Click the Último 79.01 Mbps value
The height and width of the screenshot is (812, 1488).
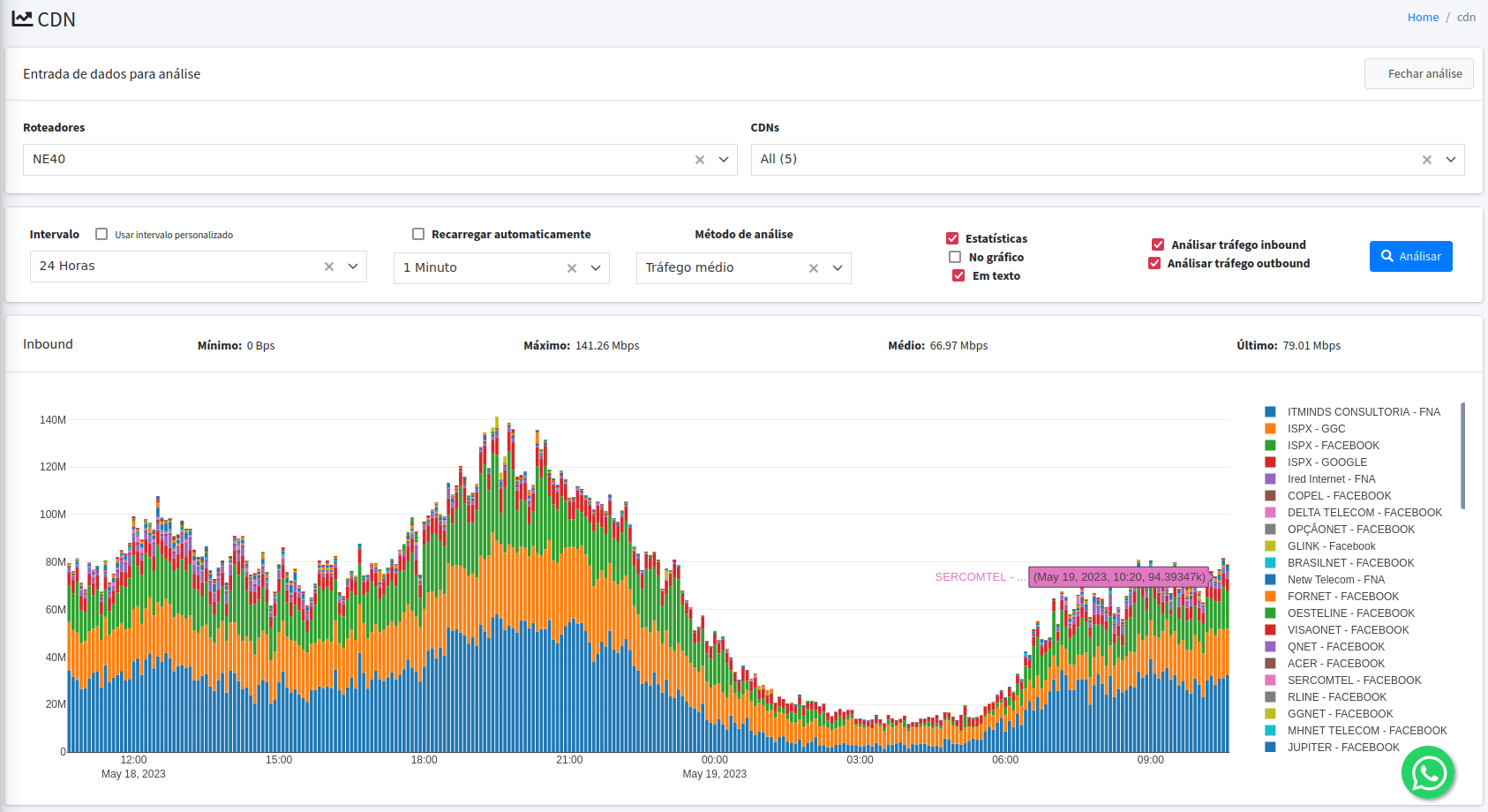tap(1311, 346)
